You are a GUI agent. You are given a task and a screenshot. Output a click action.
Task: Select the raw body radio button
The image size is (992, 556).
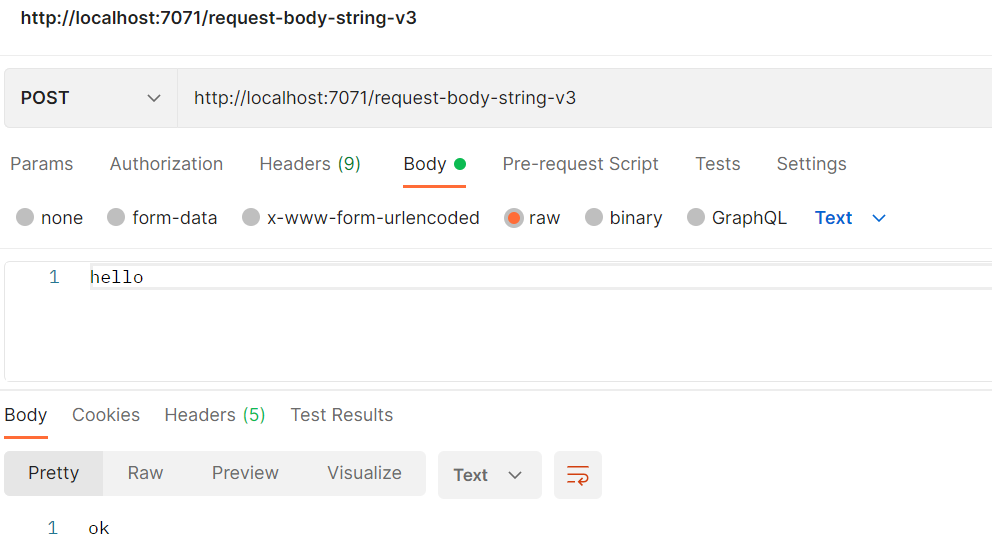[514, 218]
